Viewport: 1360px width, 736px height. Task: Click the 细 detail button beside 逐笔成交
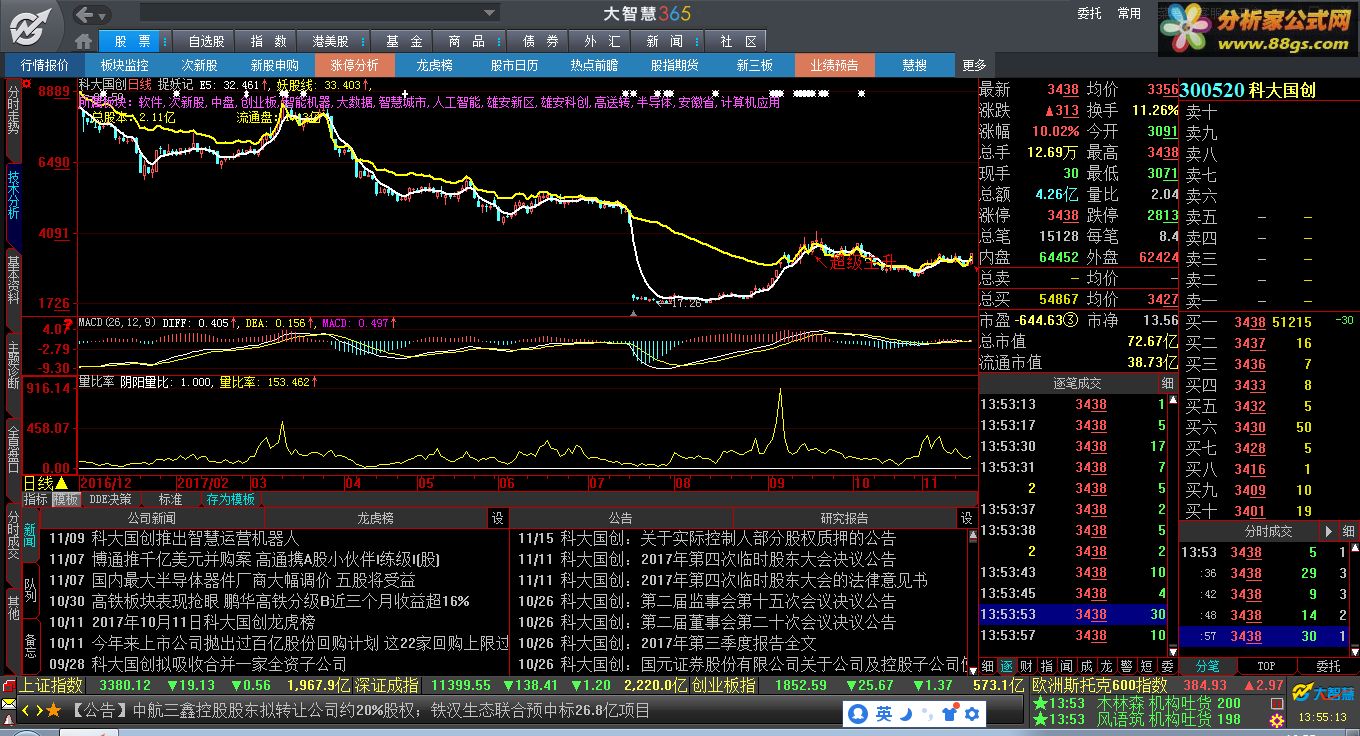coord(1167,383)
